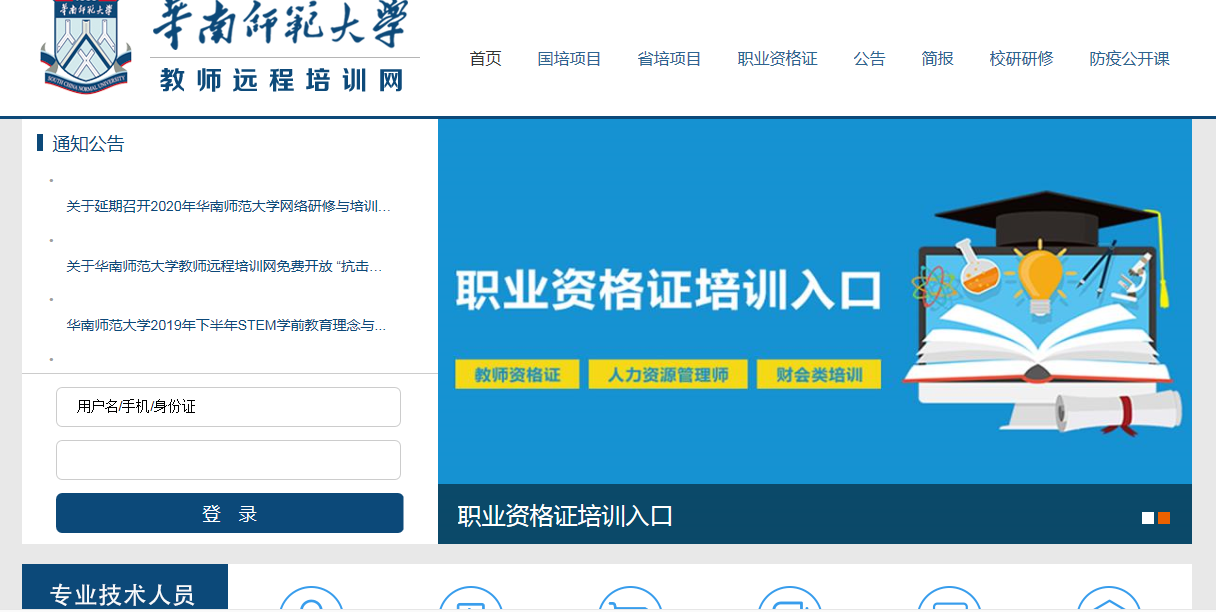Image resolution: width=1216 pixels, height=612 pixels.
Task: Go to the 首页 home menu item
Action: pos(485,59)
